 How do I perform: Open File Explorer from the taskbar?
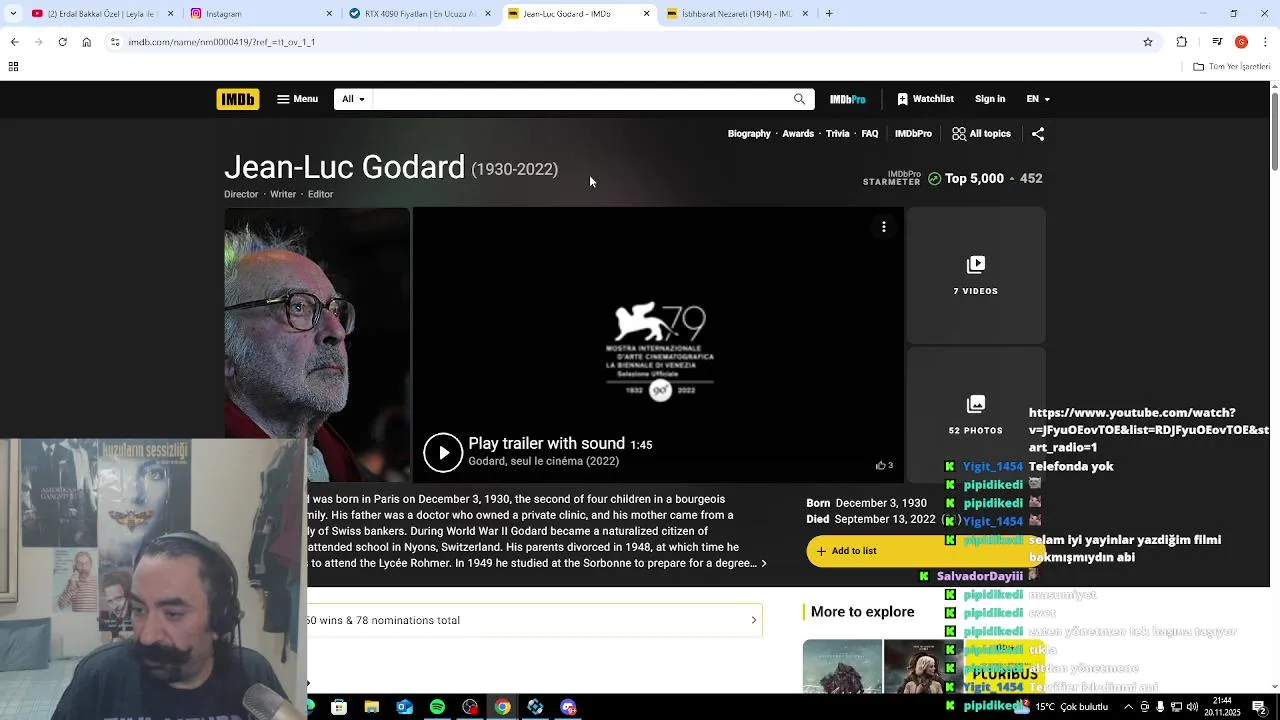(x=371, y=707)
